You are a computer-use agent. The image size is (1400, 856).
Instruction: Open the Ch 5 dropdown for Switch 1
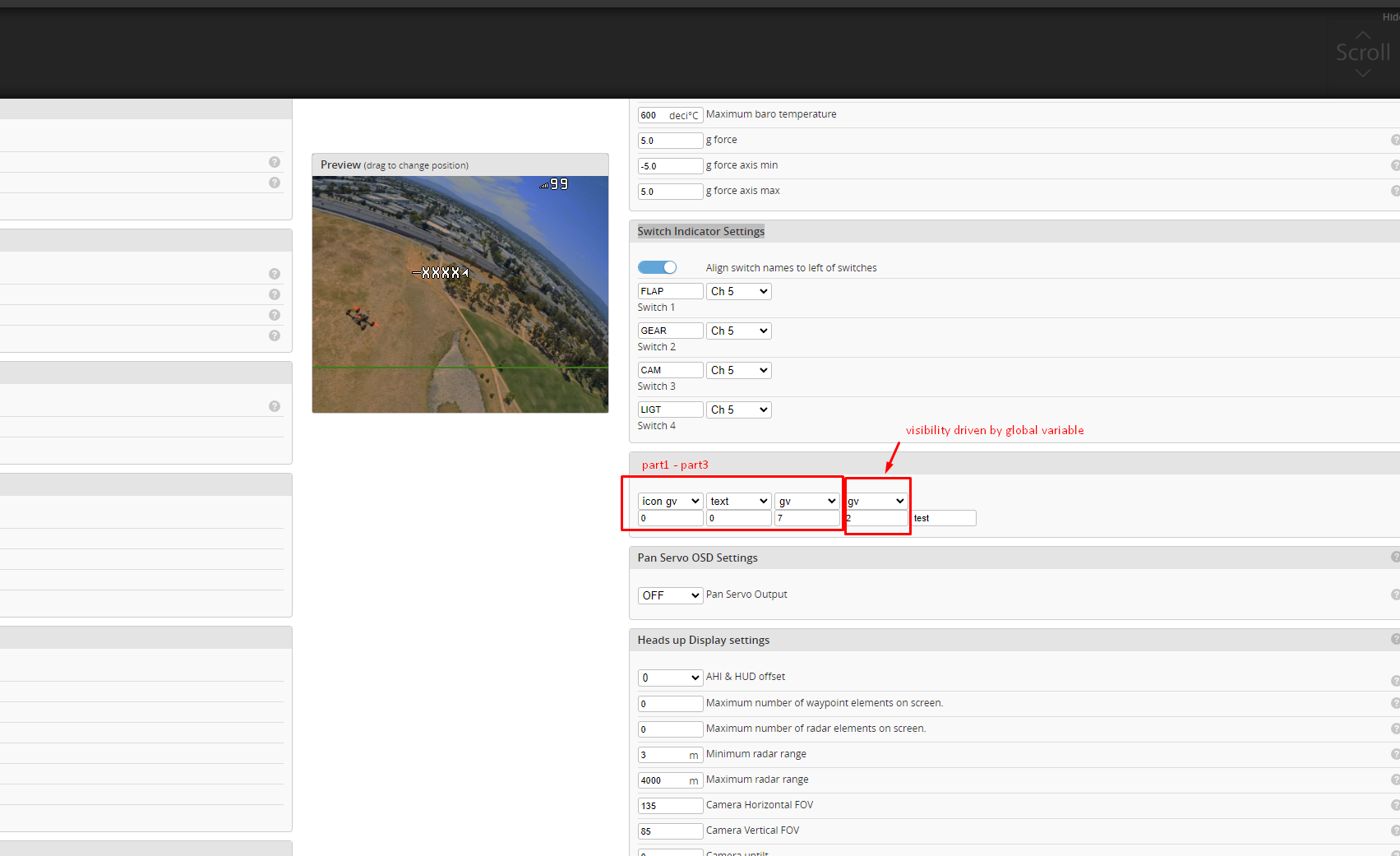click(x=738, y=291)
